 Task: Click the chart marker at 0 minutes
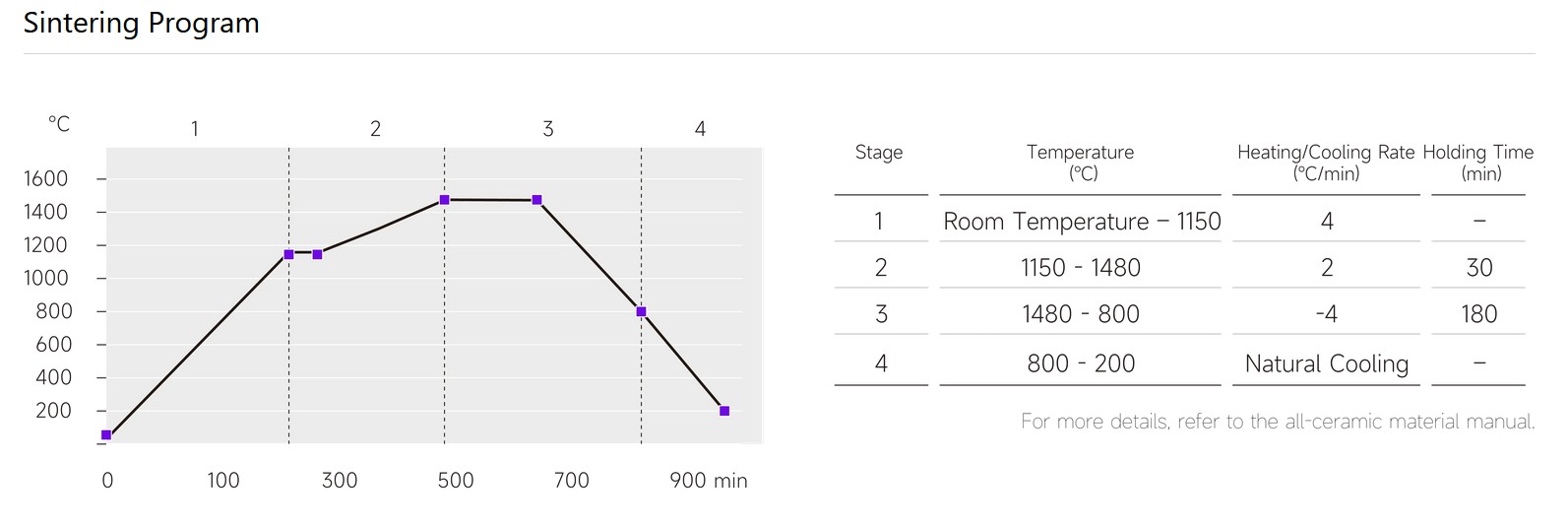106,434
